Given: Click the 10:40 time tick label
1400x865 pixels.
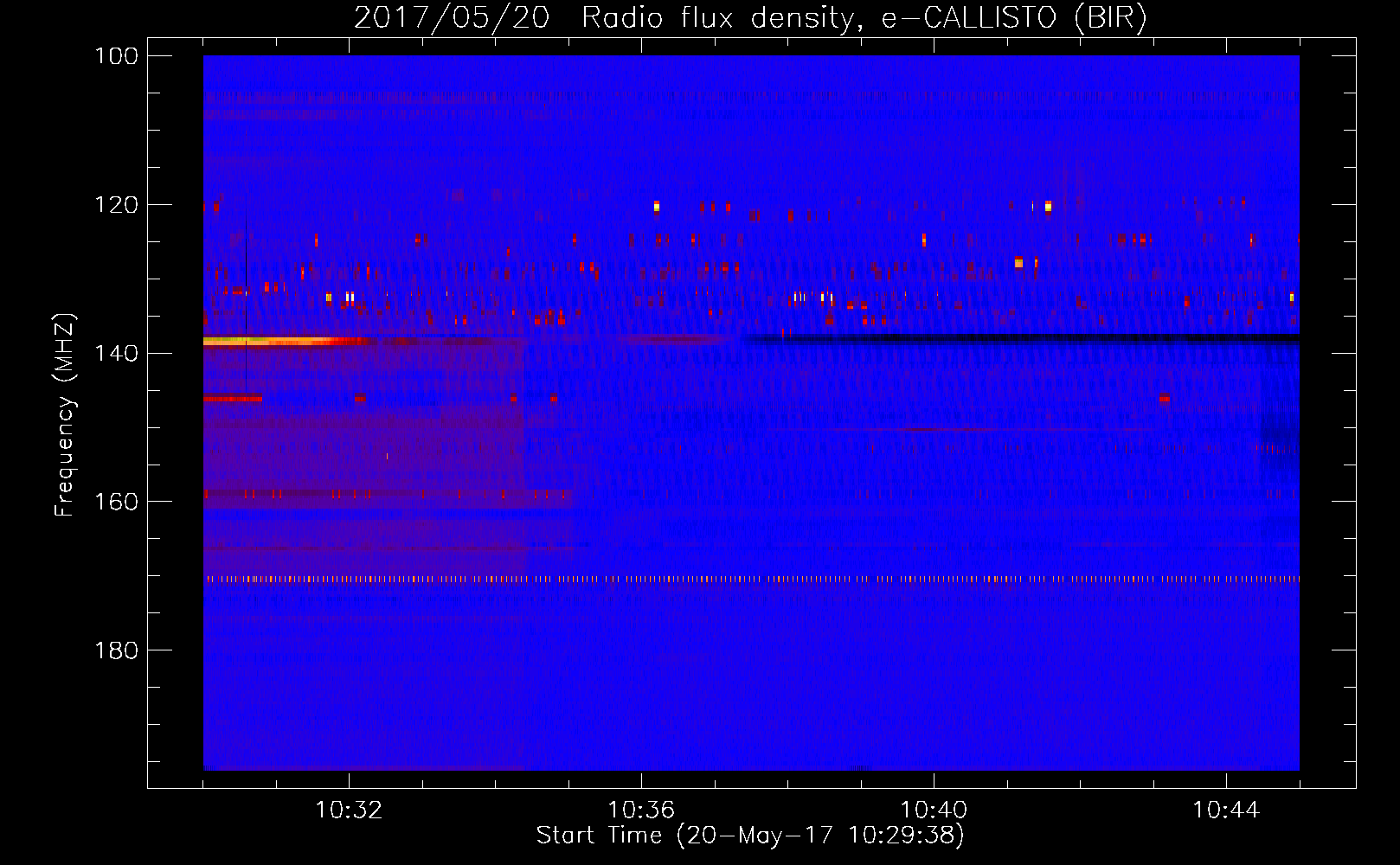Looking at the screenshot, I should [x=934, y=811].
